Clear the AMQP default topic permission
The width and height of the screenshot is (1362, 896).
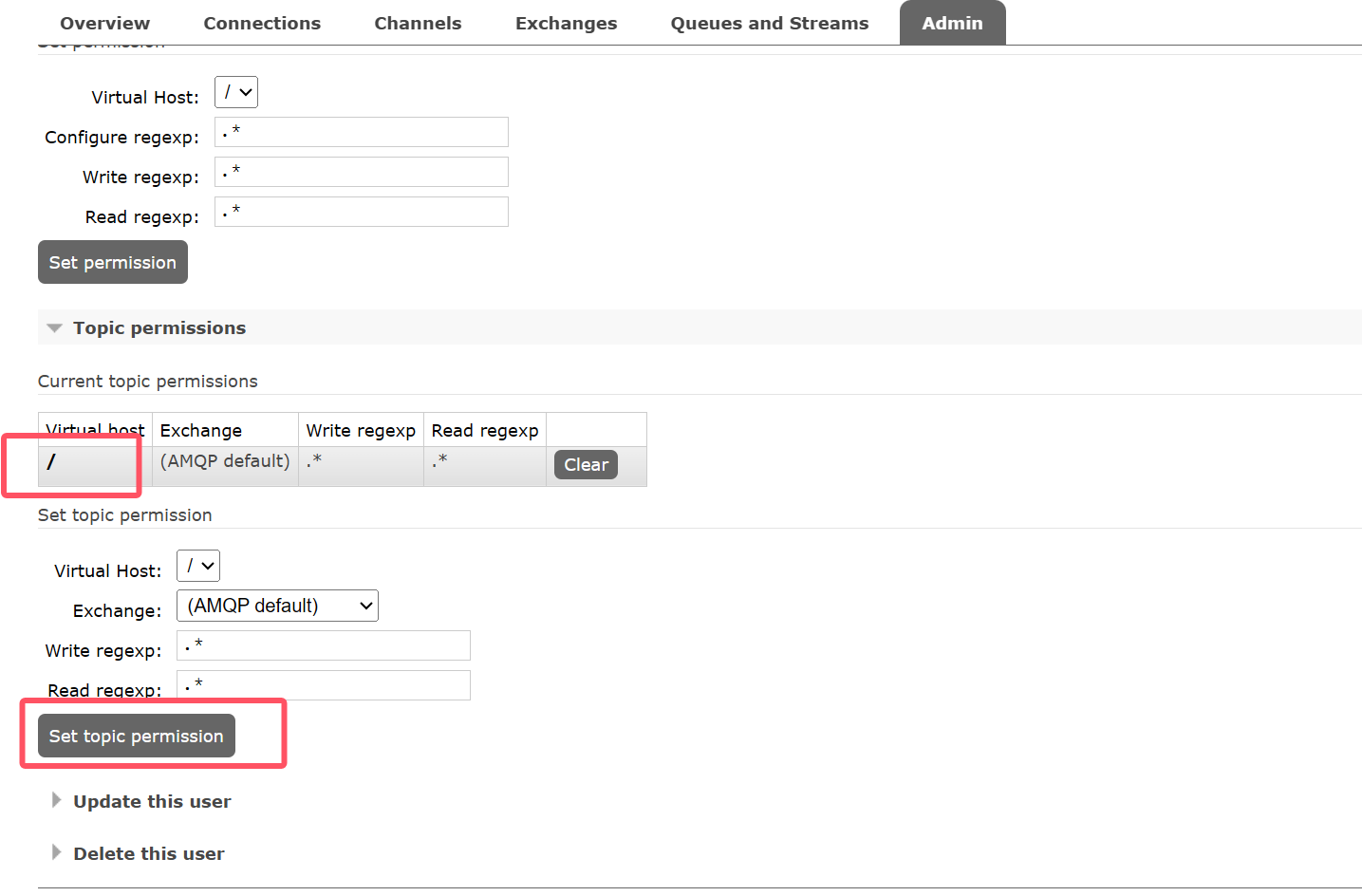[586, 465]
